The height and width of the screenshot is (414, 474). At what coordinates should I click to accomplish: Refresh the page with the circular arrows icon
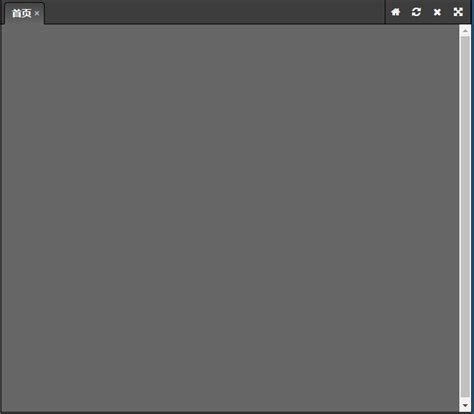[x=416, y=12]
